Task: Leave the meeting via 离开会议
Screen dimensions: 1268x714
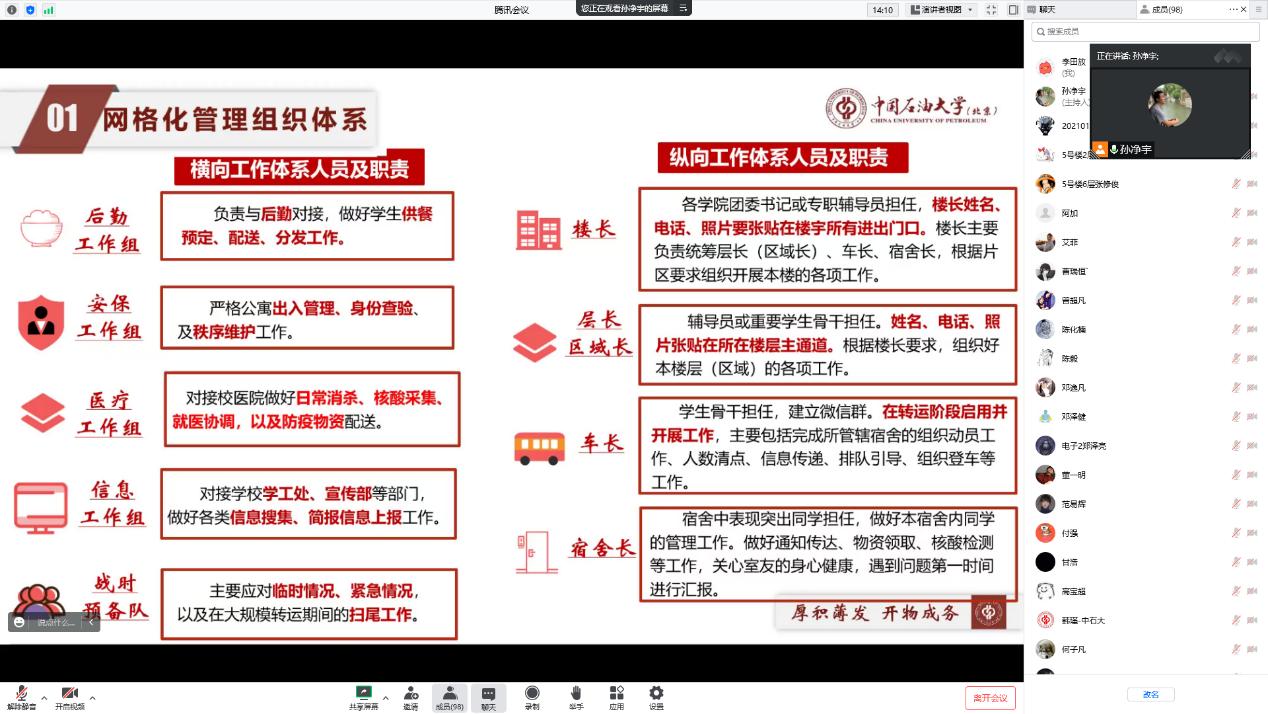Action: [990, 697]
